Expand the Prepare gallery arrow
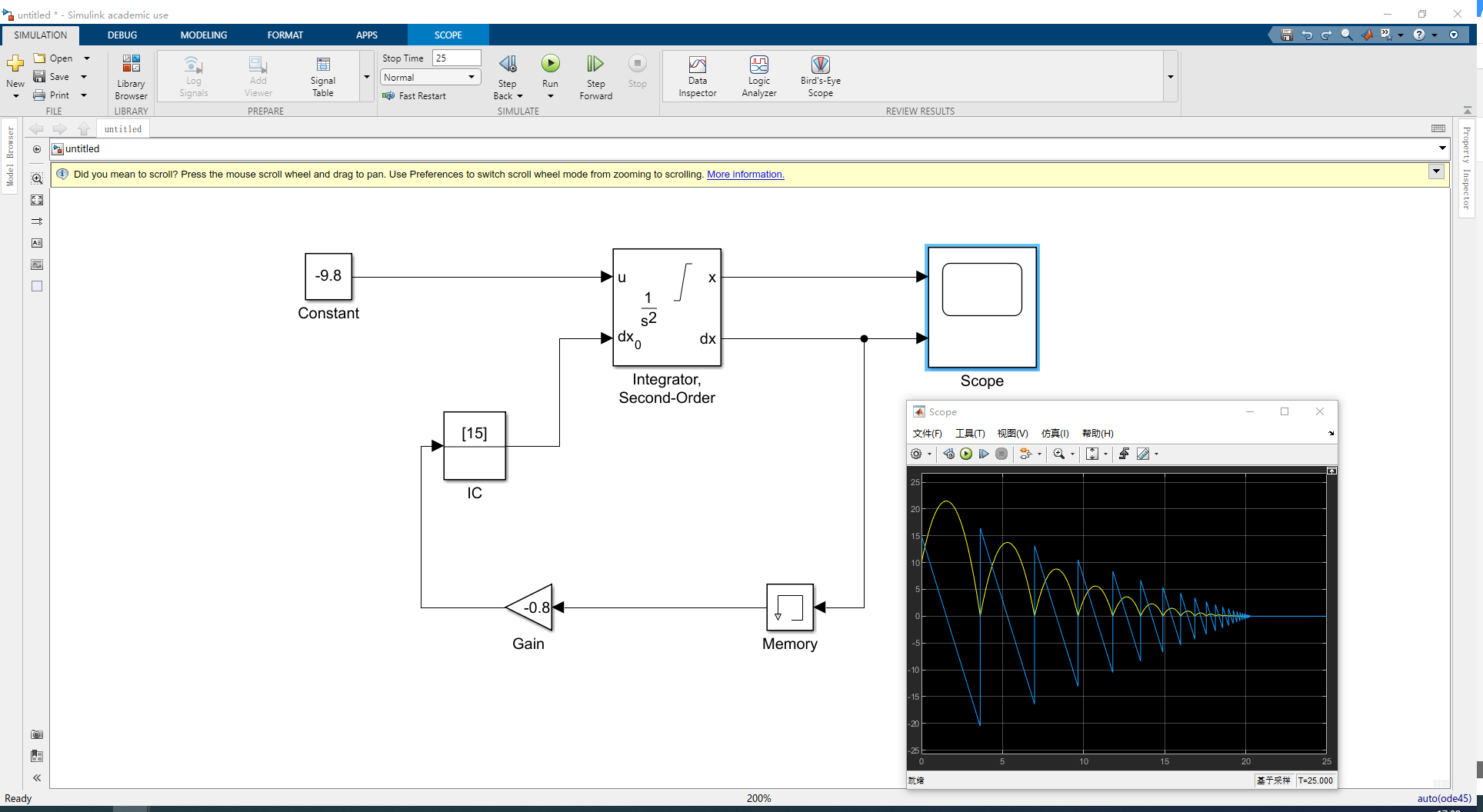1483x812 pixels. pos(367,77)
